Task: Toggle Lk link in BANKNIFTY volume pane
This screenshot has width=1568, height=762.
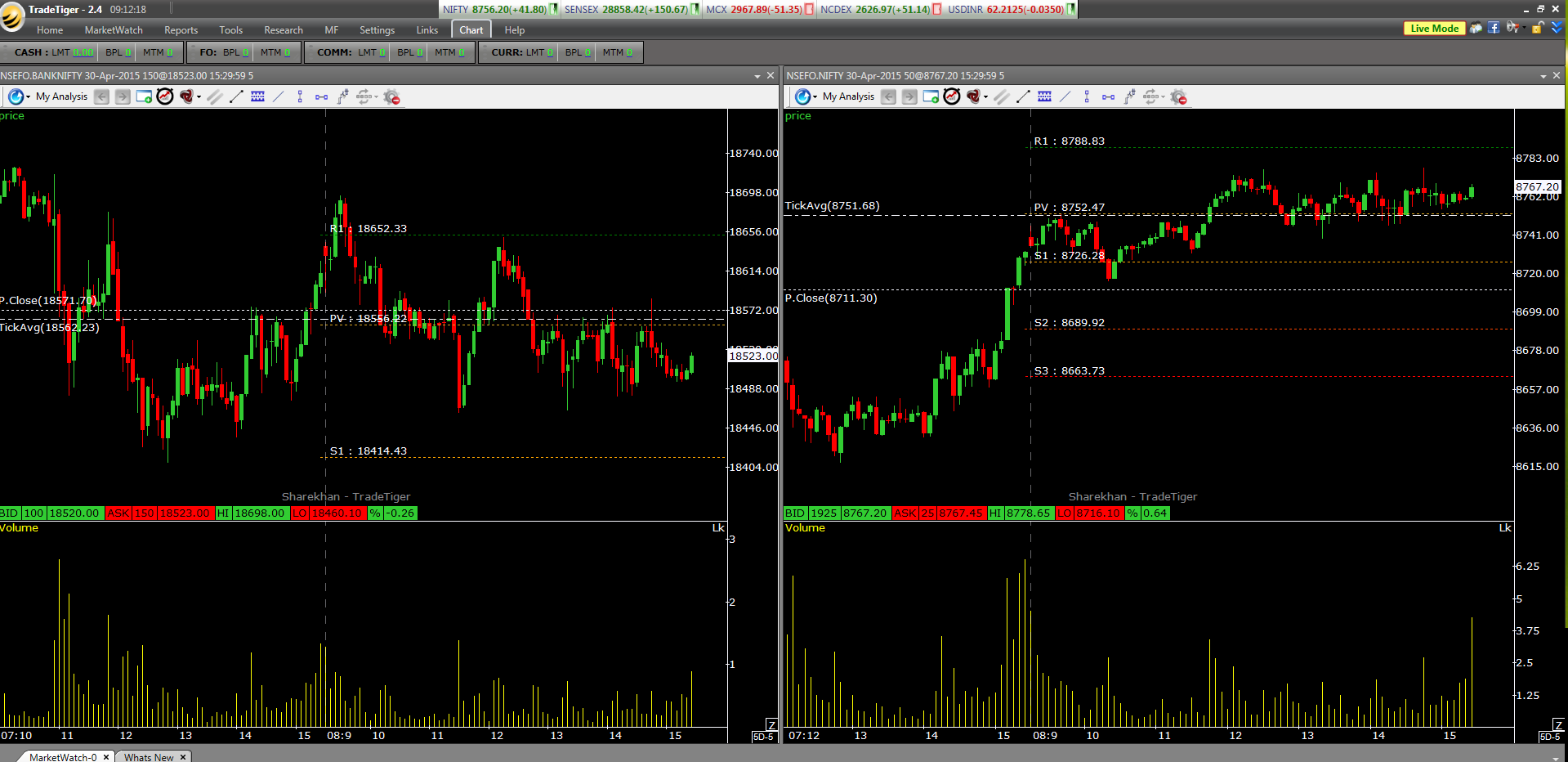Action: click(718, 528)
